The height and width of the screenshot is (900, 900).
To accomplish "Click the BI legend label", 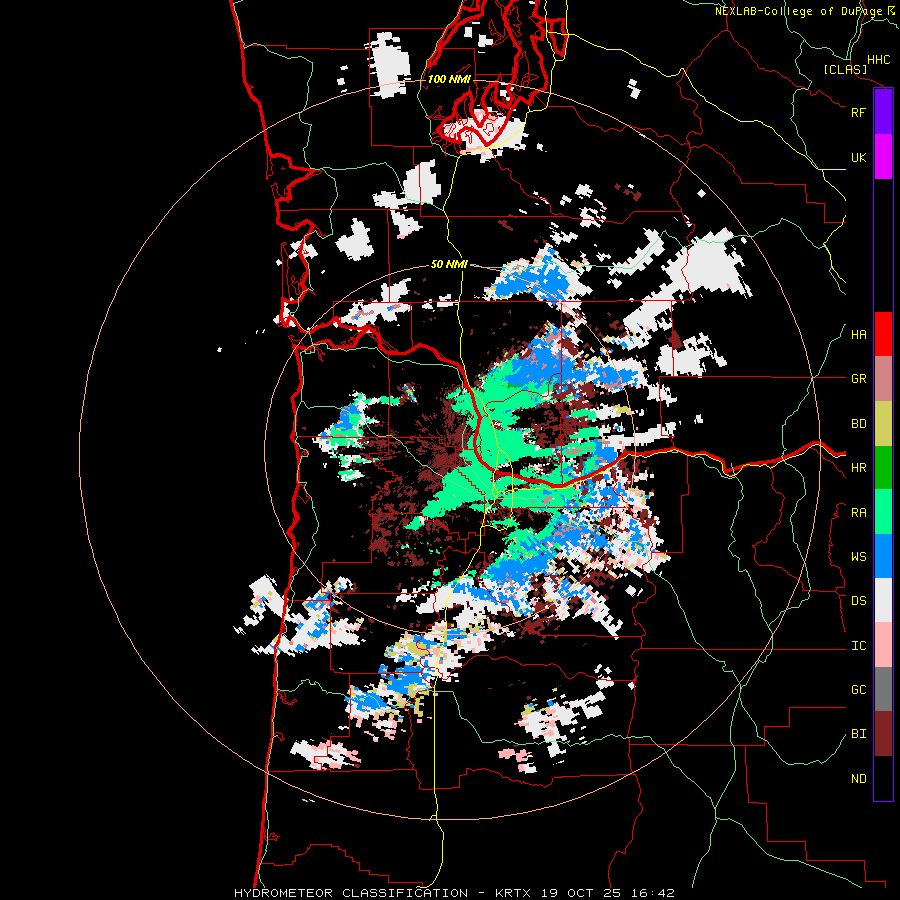I will coord(858,734).
